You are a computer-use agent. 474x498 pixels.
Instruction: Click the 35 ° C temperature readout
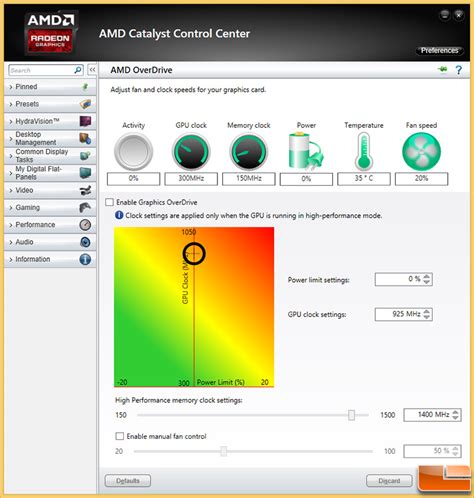(x=364, y=179)
